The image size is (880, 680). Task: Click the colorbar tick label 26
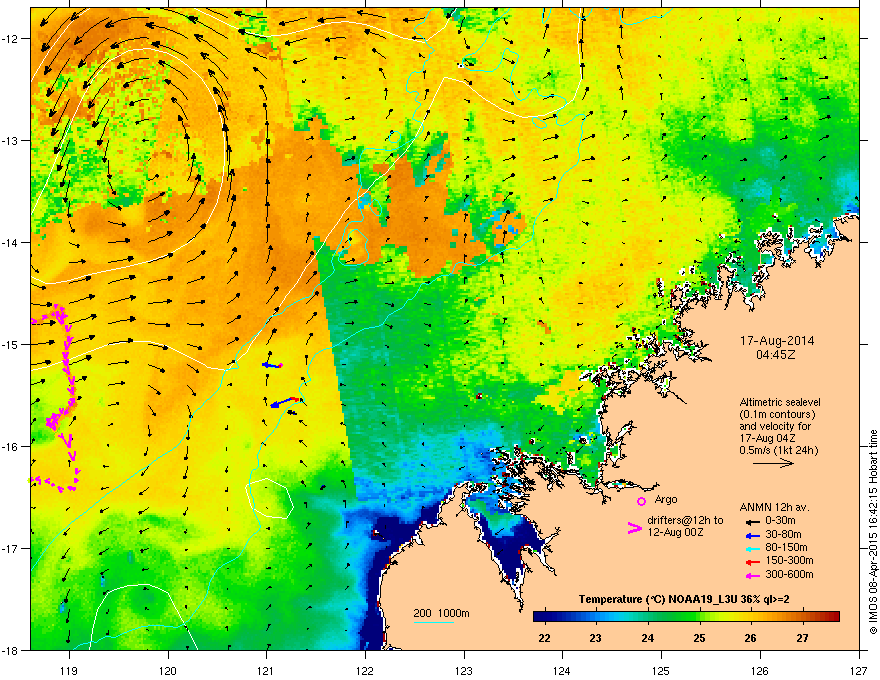click(750, 638)
